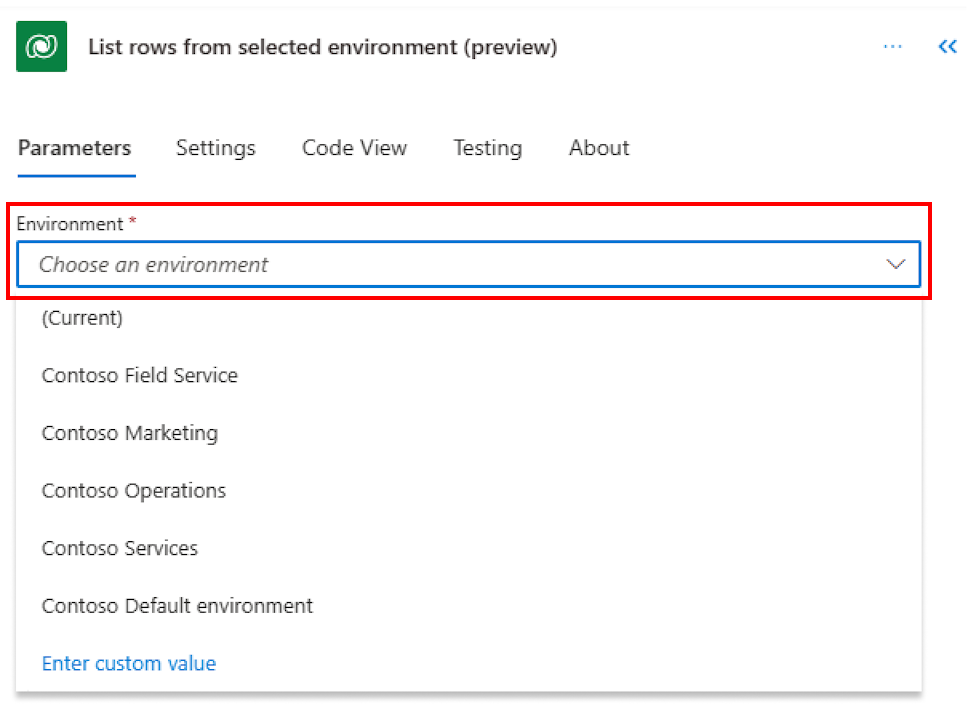Click the red required asterisk beside Environment
This screenshot has height=717, width=976.
tap(133, 222)
